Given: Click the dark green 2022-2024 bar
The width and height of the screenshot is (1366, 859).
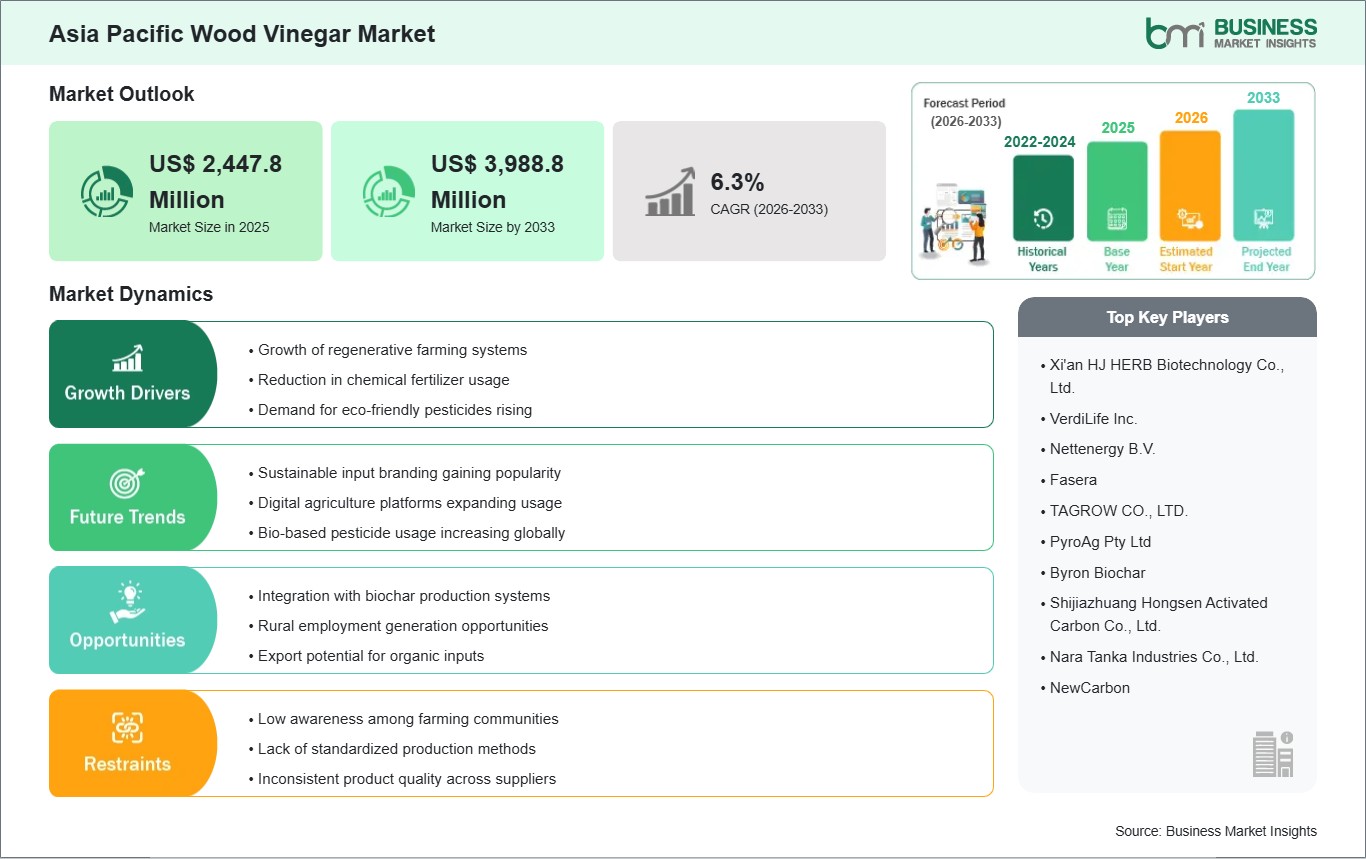Looking at the screenshot, I should [1043, 198].
